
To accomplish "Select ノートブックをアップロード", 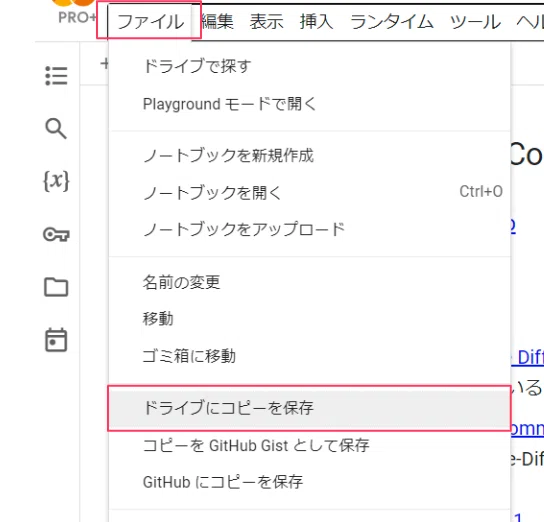I will point(309,229).
